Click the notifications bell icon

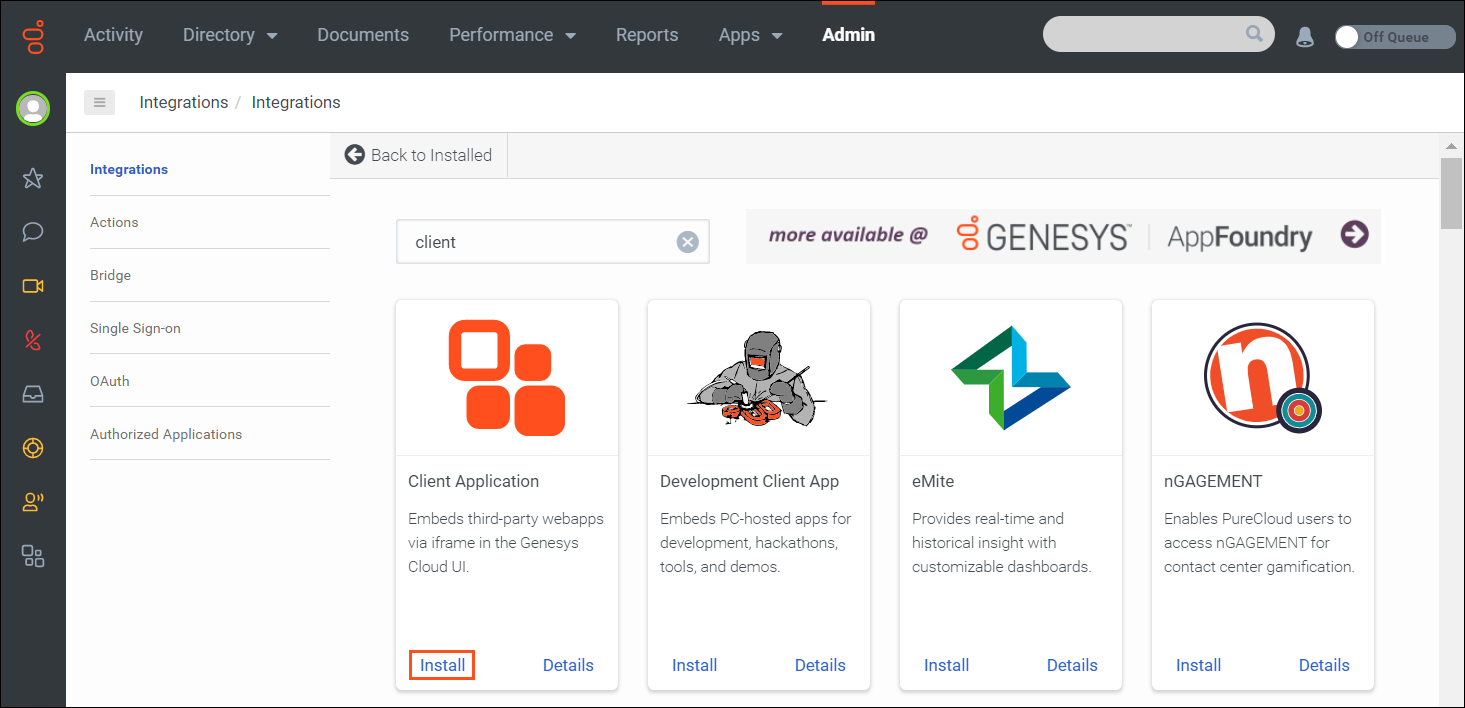[x=1304, y=37]
